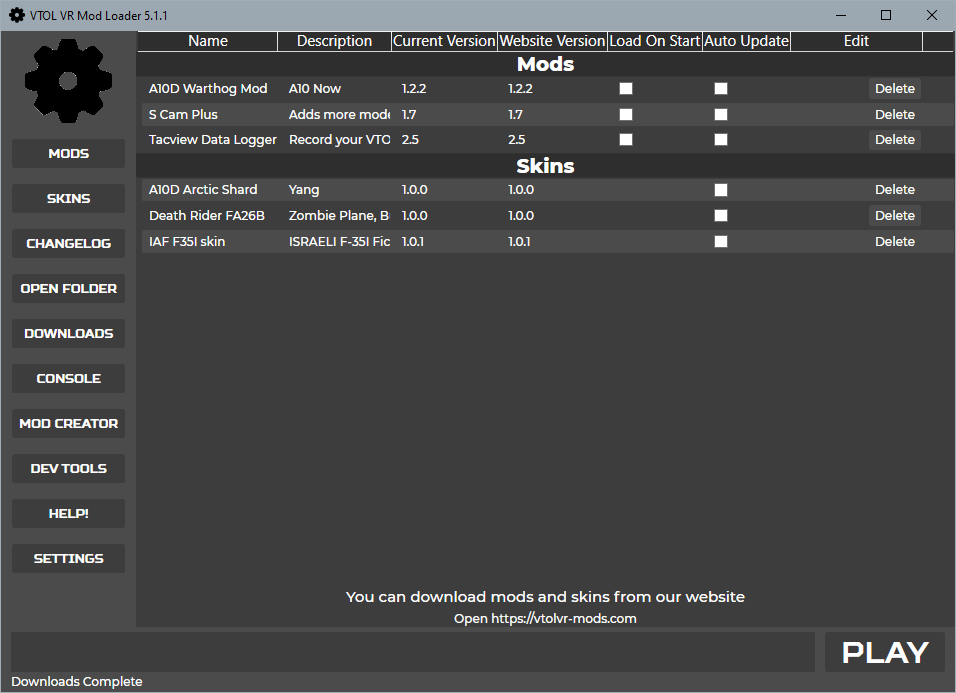
Task: Select the S Cam Plus name
Action: 183,115
